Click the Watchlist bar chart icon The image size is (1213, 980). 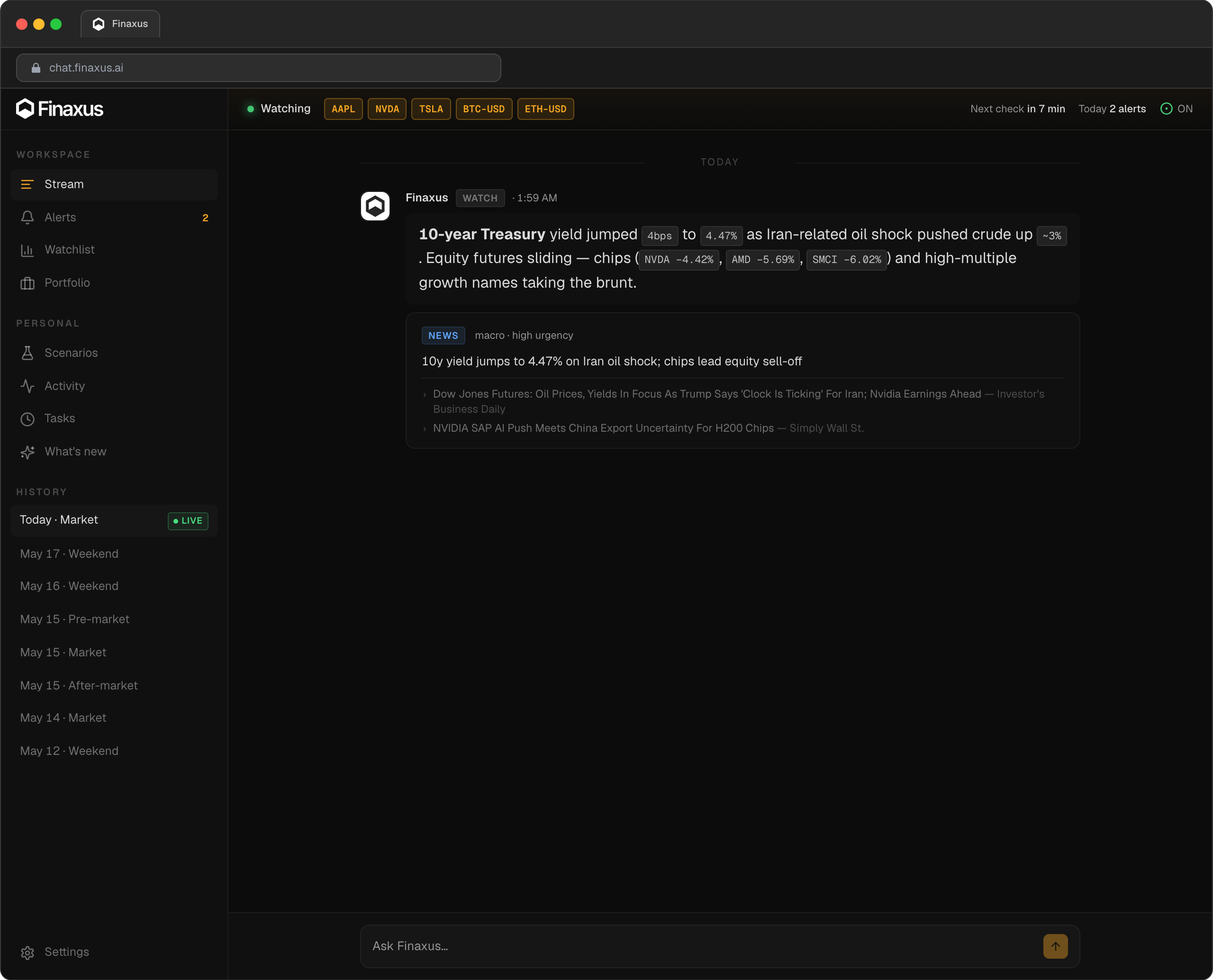click(27, 250)
